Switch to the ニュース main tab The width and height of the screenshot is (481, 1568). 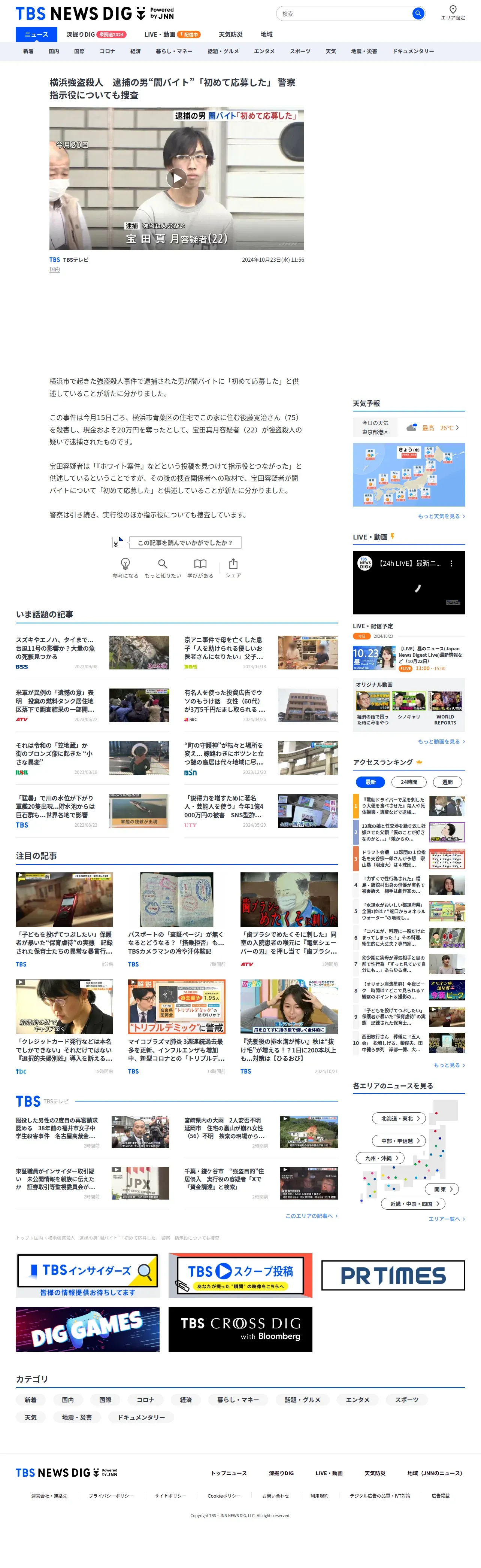pos(37,35)
